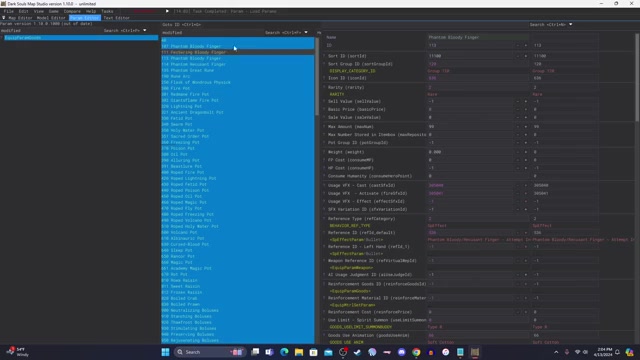The width and height of the screenshot is (640, 360).
Task: Select the Roped Volcano Pot row
Action: click(238, 220)
